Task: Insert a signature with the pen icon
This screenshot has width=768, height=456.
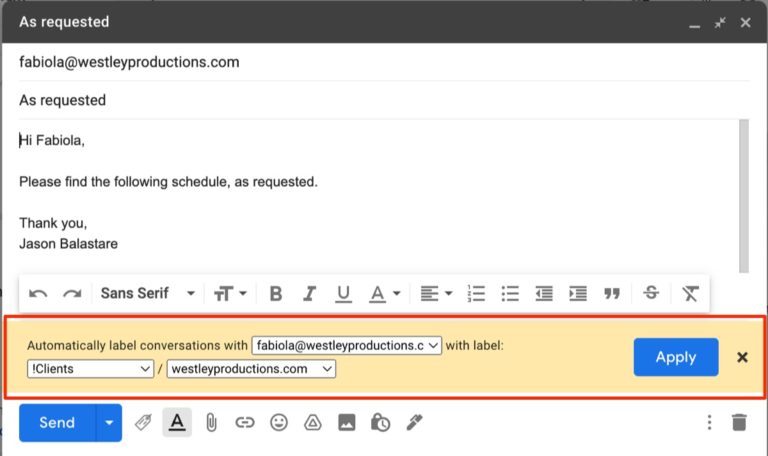Action: point(414,422)
